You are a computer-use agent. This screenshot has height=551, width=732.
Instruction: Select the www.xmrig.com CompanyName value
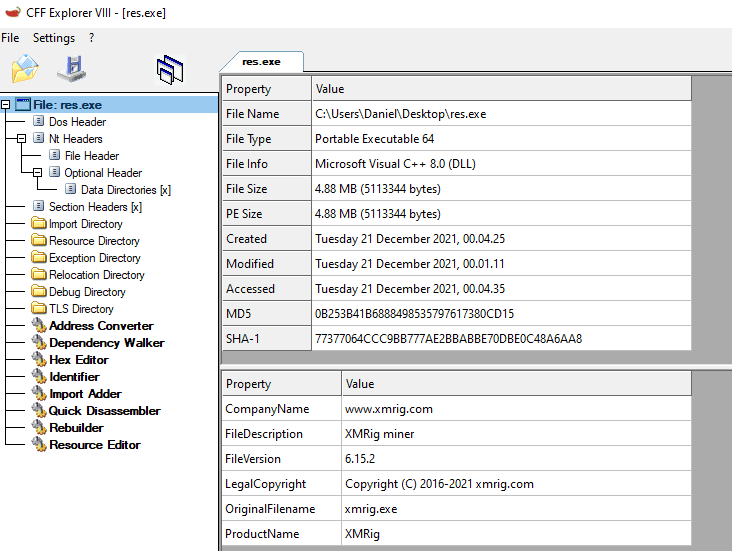(517, 409)
